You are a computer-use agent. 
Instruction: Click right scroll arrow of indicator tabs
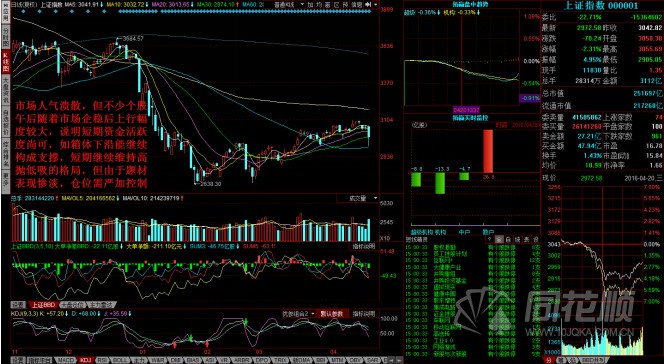point(400,360)
